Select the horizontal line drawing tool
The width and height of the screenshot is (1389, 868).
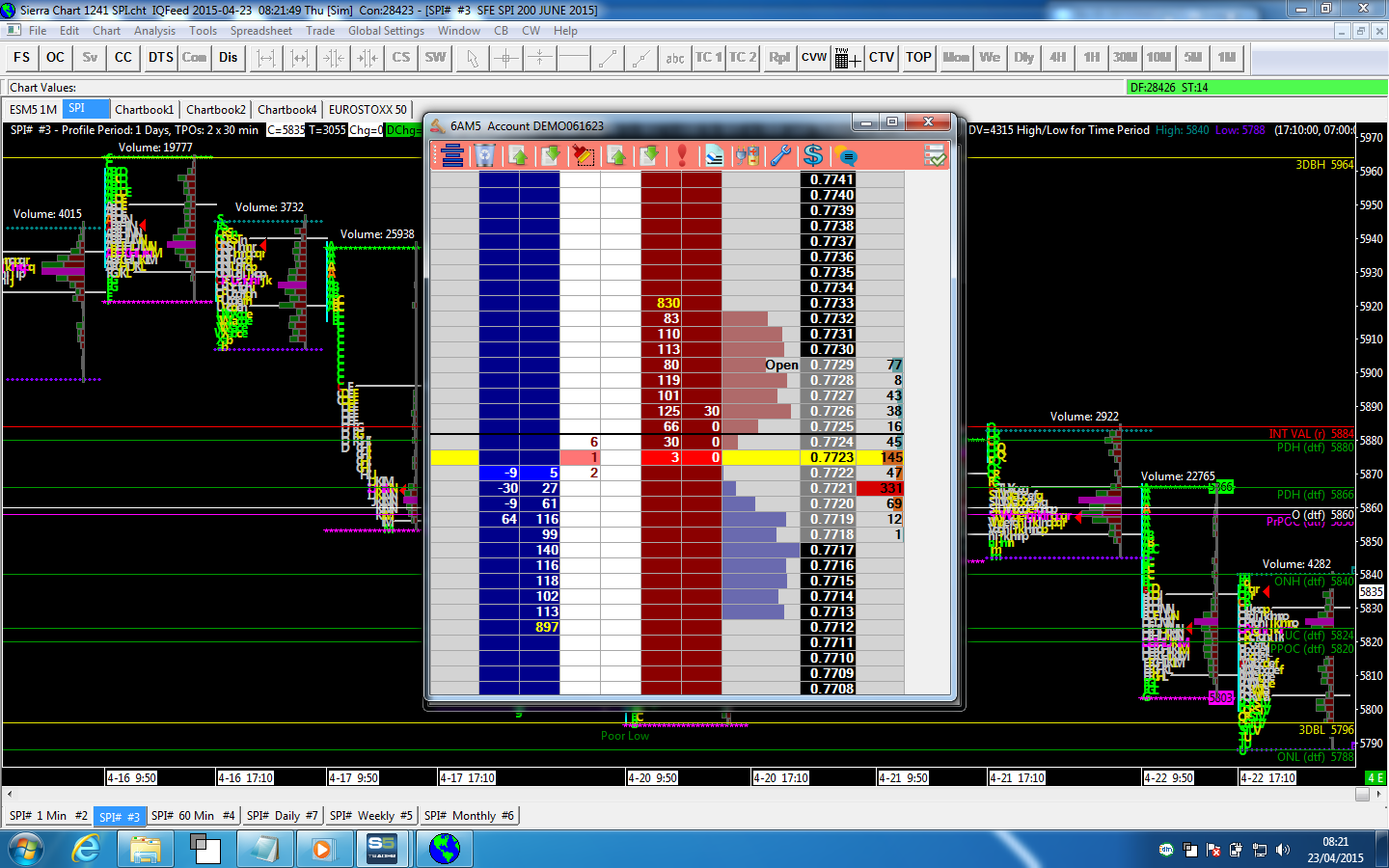[x=574, y=58]
